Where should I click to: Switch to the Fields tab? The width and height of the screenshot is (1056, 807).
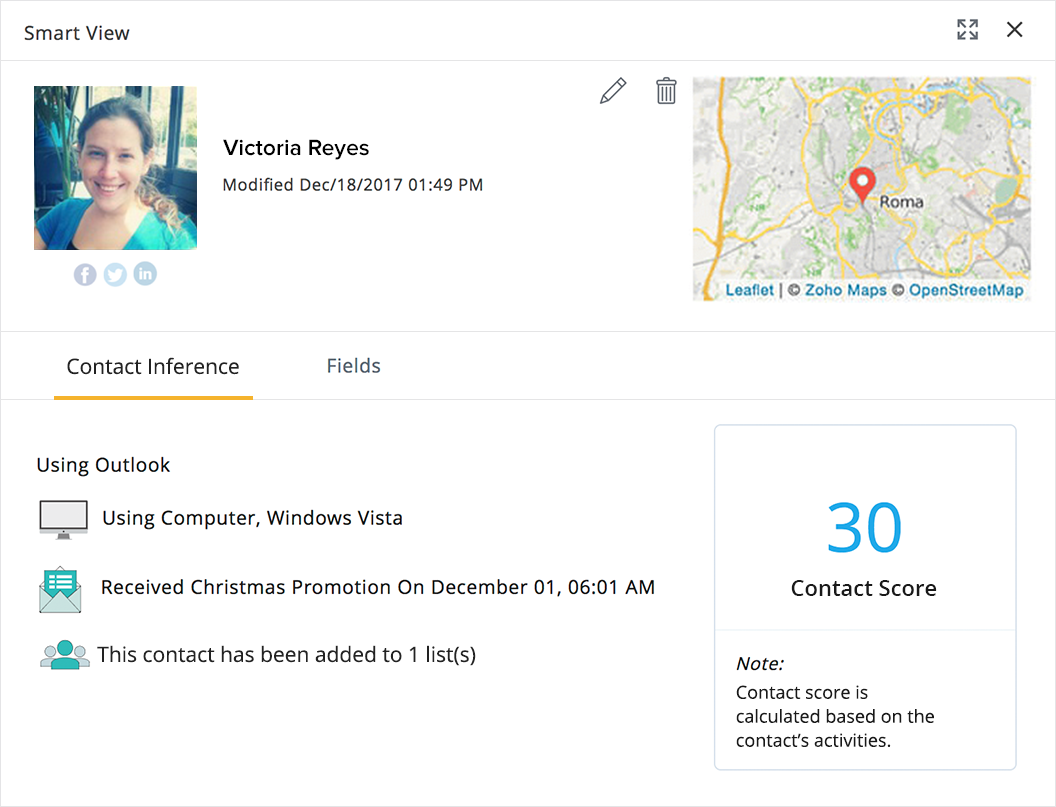tap(353, 366)
